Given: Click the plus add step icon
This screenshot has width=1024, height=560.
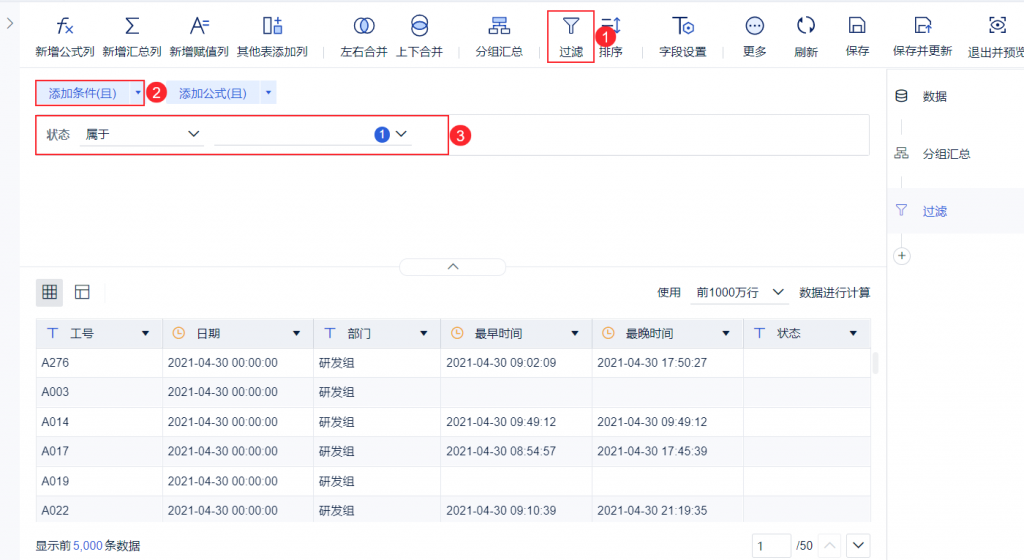Looking at the screenshot, I should (x=902, y=256).
